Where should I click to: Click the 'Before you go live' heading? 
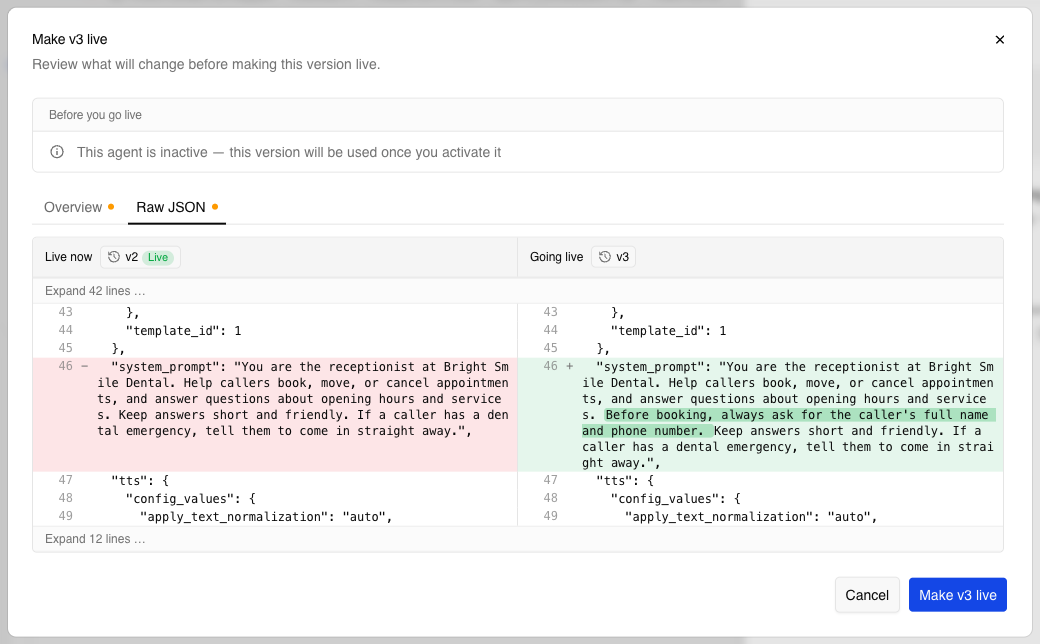click(96, 115)
